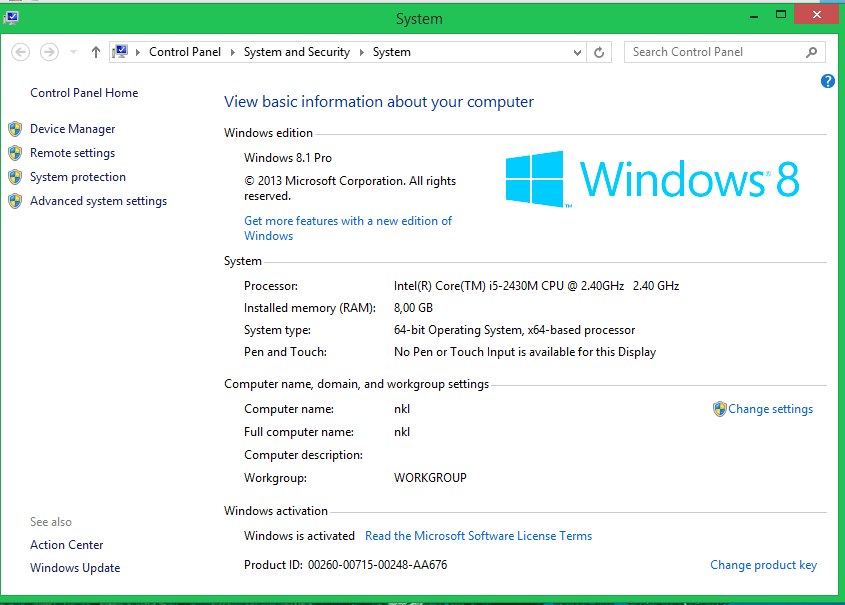845x605 pixels.
Task: Go to Control Panel Home
Action: (84, 93)
